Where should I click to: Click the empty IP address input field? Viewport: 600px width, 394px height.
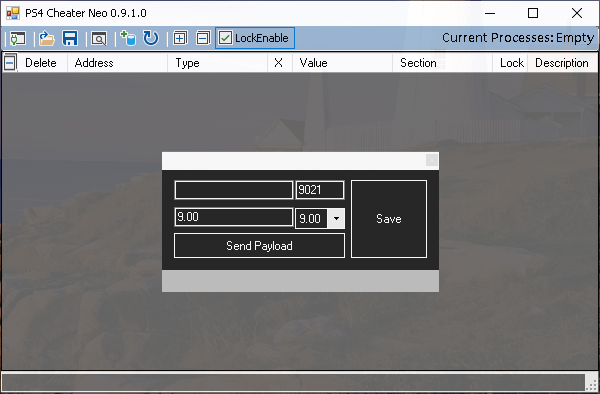point(233,190)
